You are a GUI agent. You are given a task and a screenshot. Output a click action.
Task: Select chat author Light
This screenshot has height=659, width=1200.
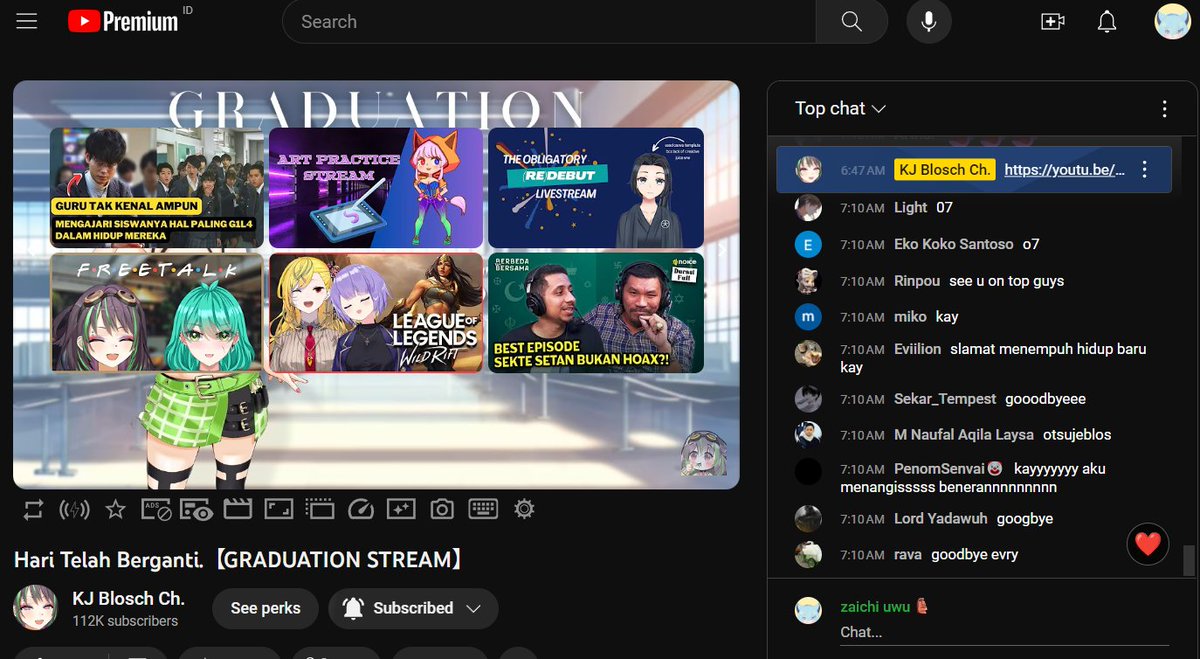pyautogui.click(x=911, y=207)
